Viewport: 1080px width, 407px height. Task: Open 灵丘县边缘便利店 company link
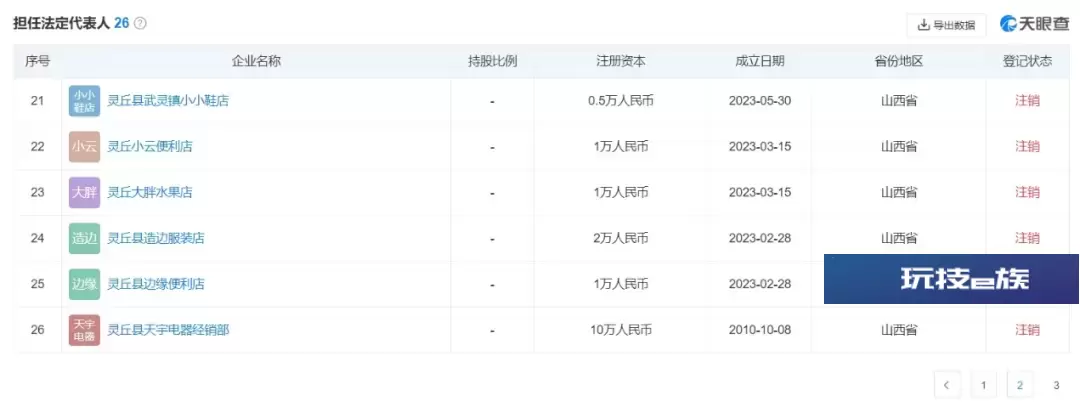pos(156,284)
